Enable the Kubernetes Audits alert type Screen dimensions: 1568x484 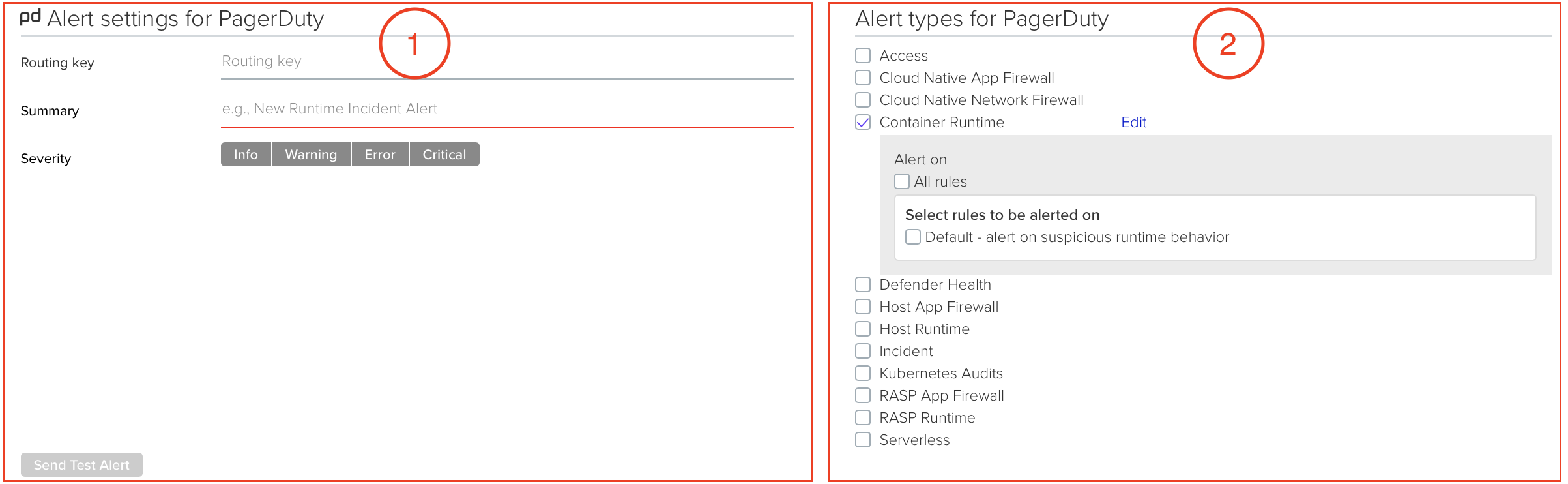(x=863, y=373)
